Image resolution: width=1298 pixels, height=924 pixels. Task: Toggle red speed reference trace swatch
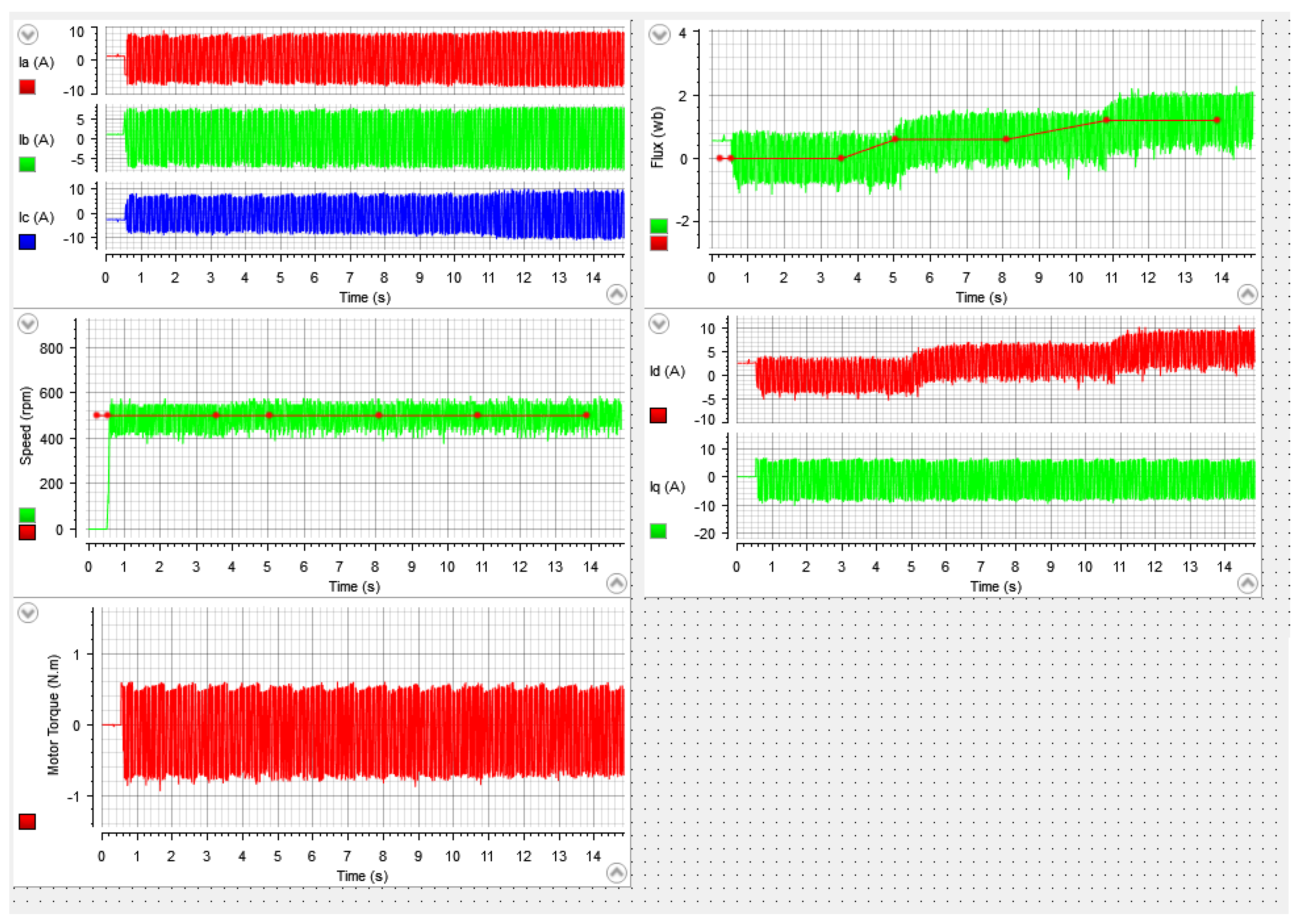(27, 532)
